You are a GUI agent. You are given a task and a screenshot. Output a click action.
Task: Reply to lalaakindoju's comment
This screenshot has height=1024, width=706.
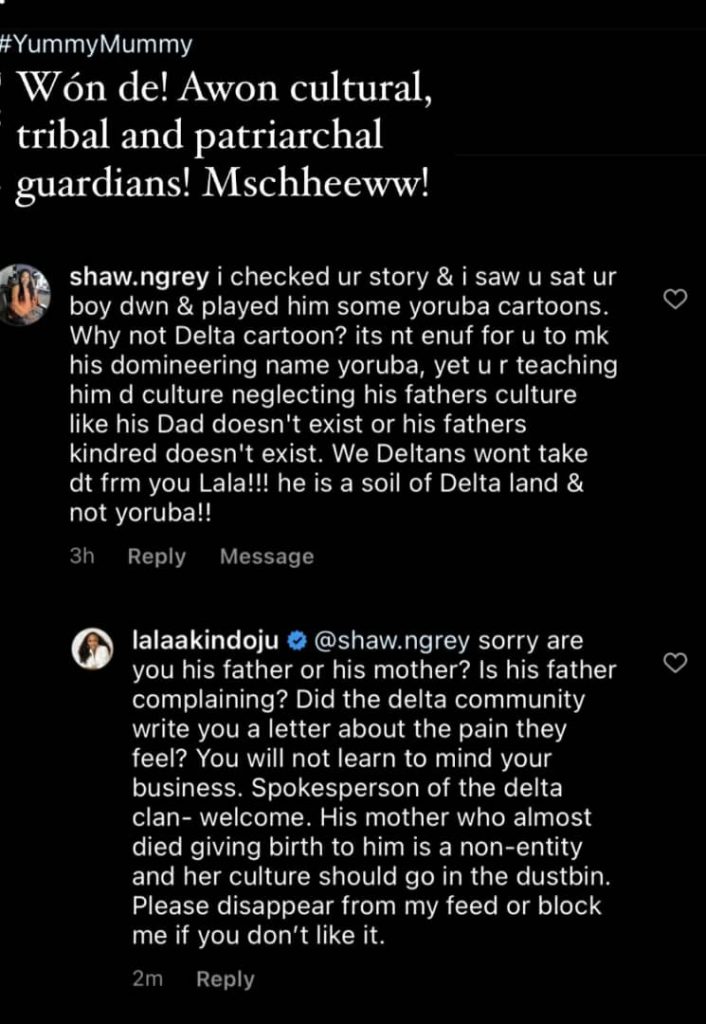225,980
